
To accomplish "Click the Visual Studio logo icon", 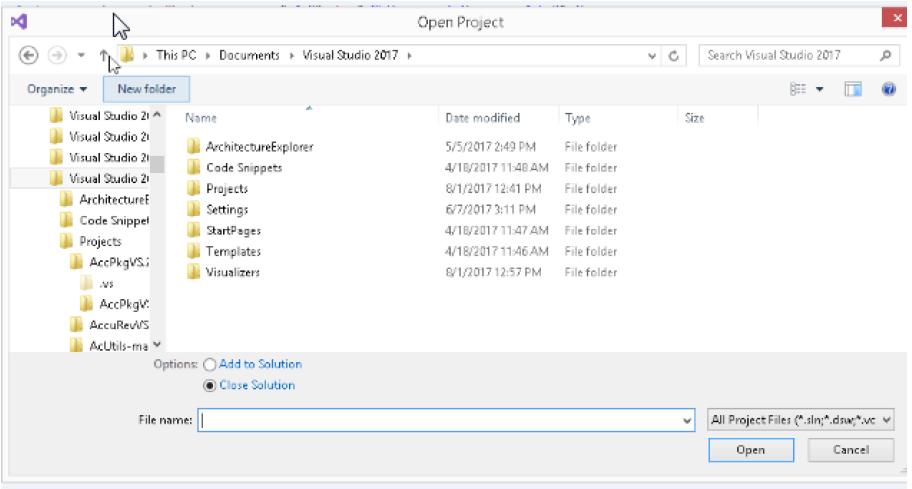I will point(18,21).
